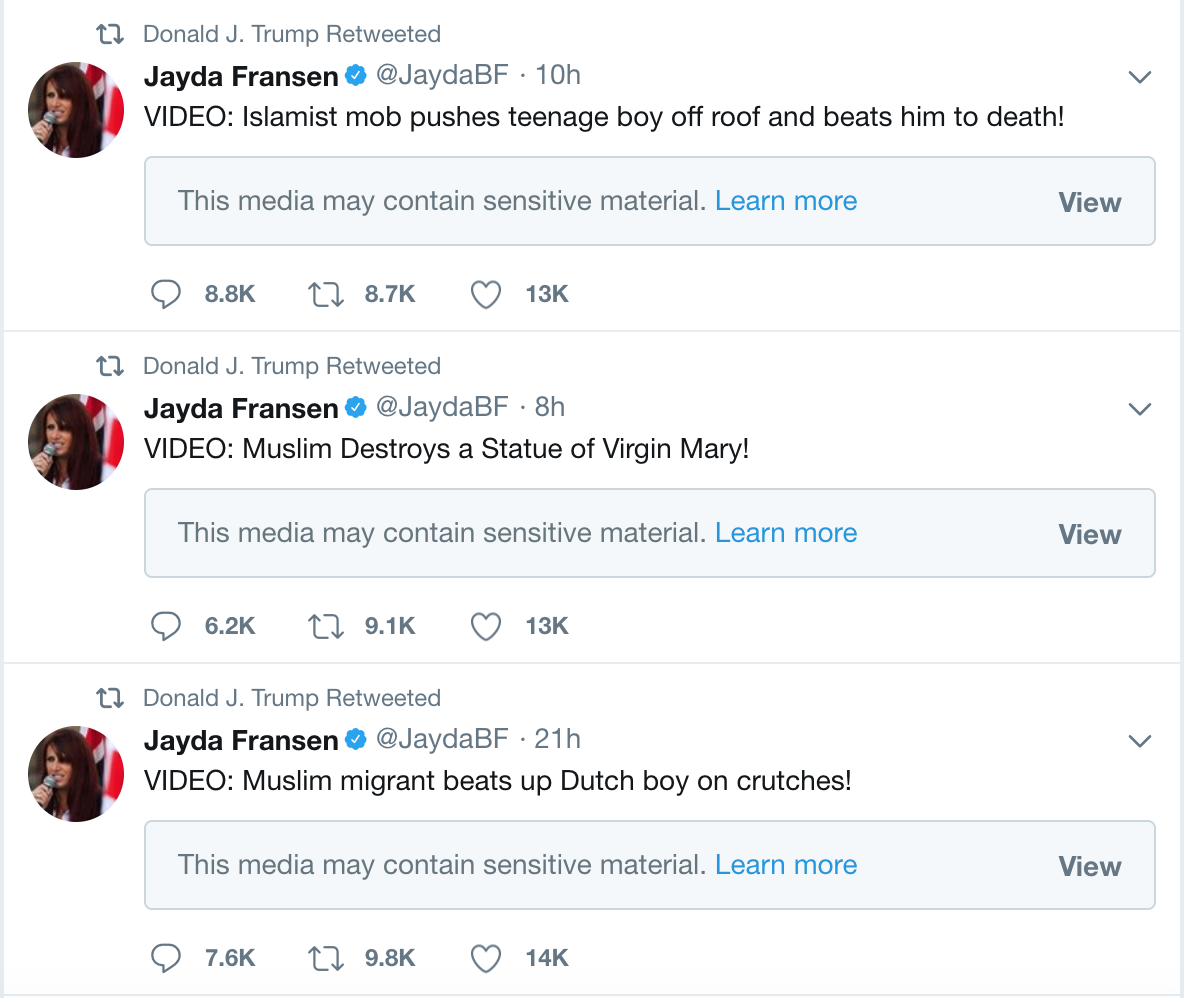Open the 21h timestamp of the last tweet
The height and width of the screenshot is (998, 1184).
pos(558,739)
